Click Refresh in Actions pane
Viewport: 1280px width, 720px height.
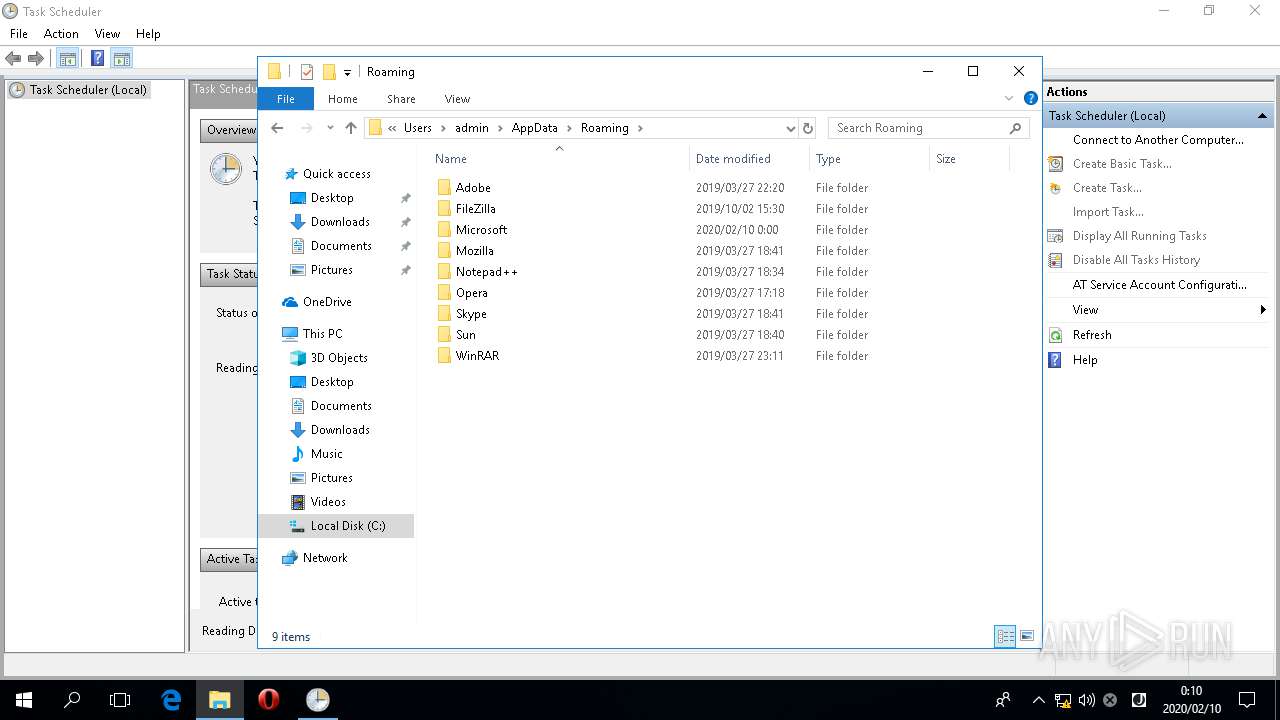1092,335
